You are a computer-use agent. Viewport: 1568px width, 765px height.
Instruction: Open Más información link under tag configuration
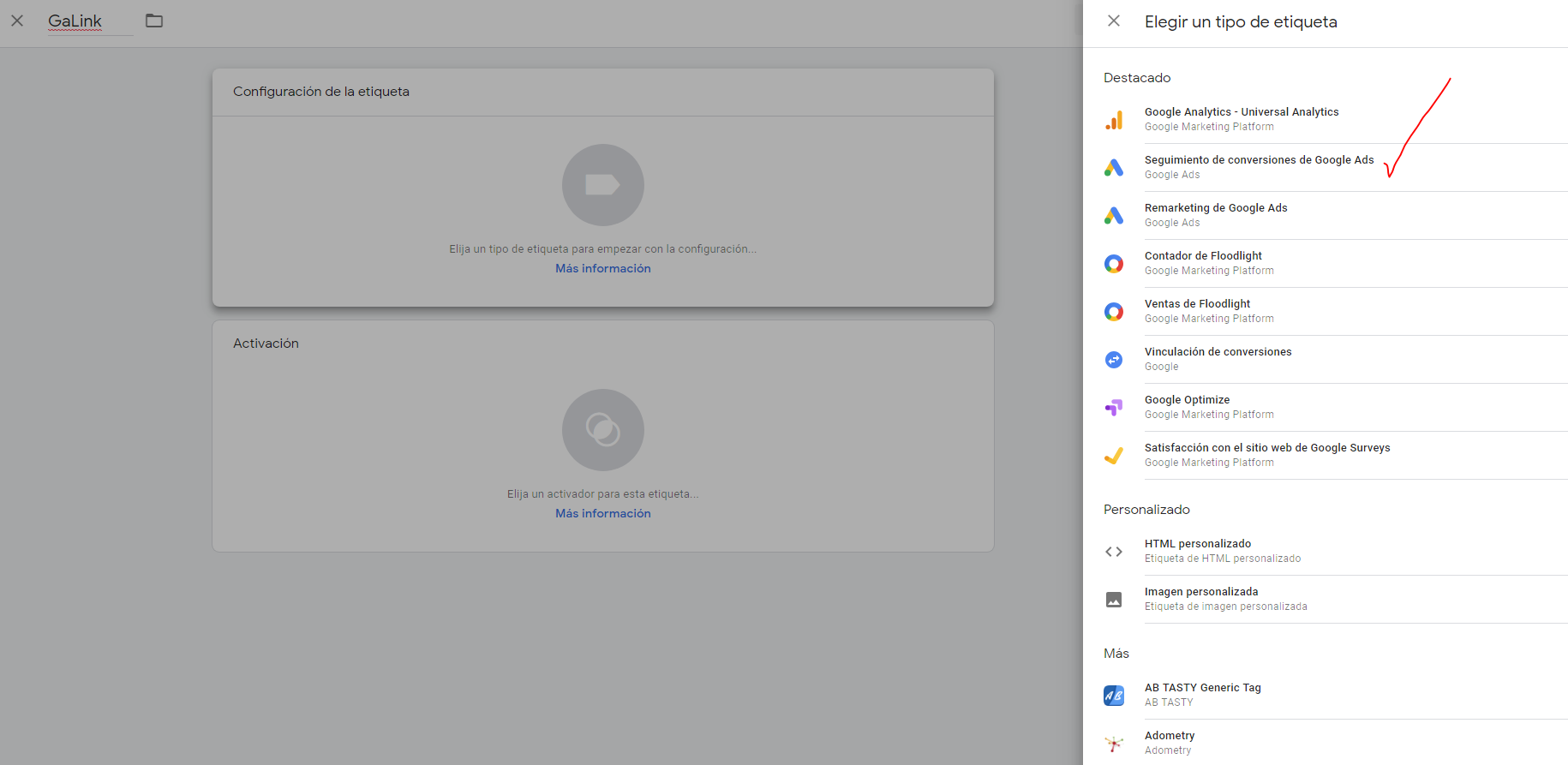click(x=602, y=268)
